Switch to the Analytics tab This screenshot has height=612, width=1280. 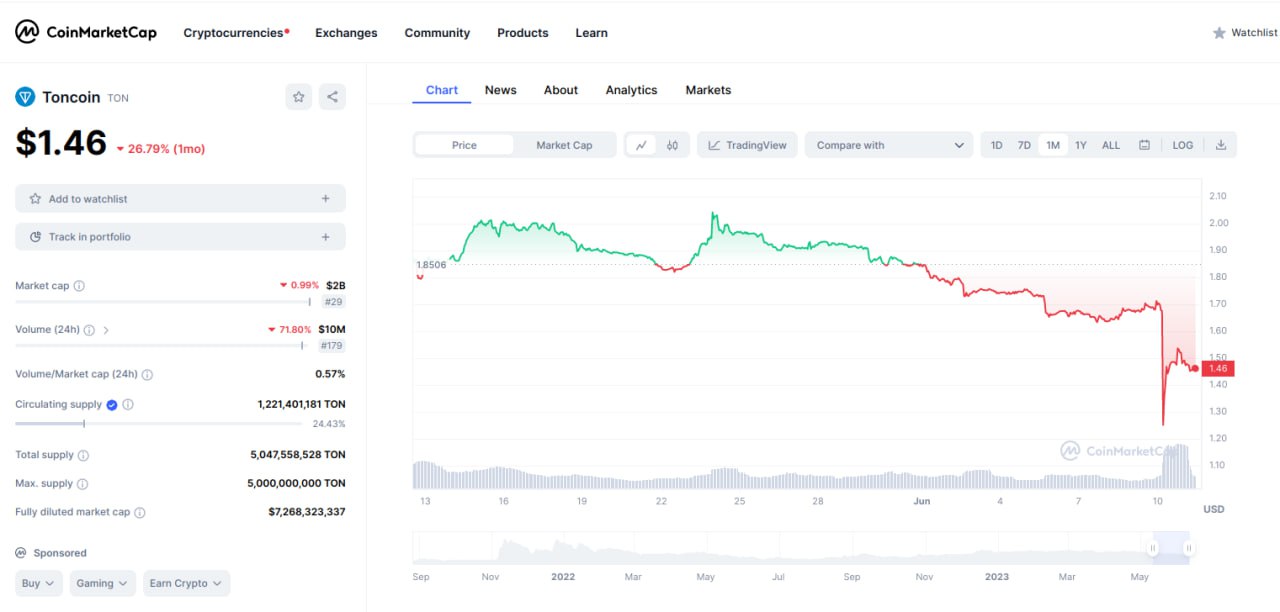(631, 90)
